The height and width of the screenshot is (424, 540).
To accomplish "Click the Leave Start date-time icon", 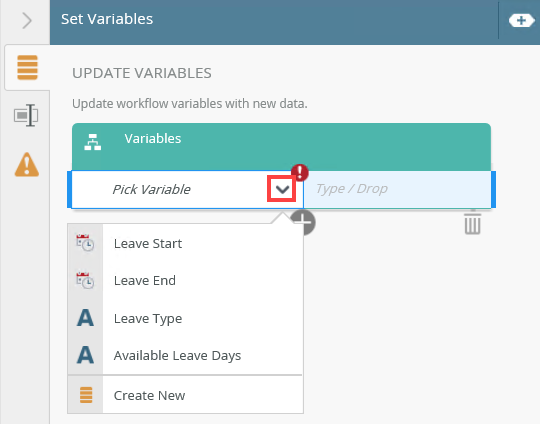I will 85,243.
